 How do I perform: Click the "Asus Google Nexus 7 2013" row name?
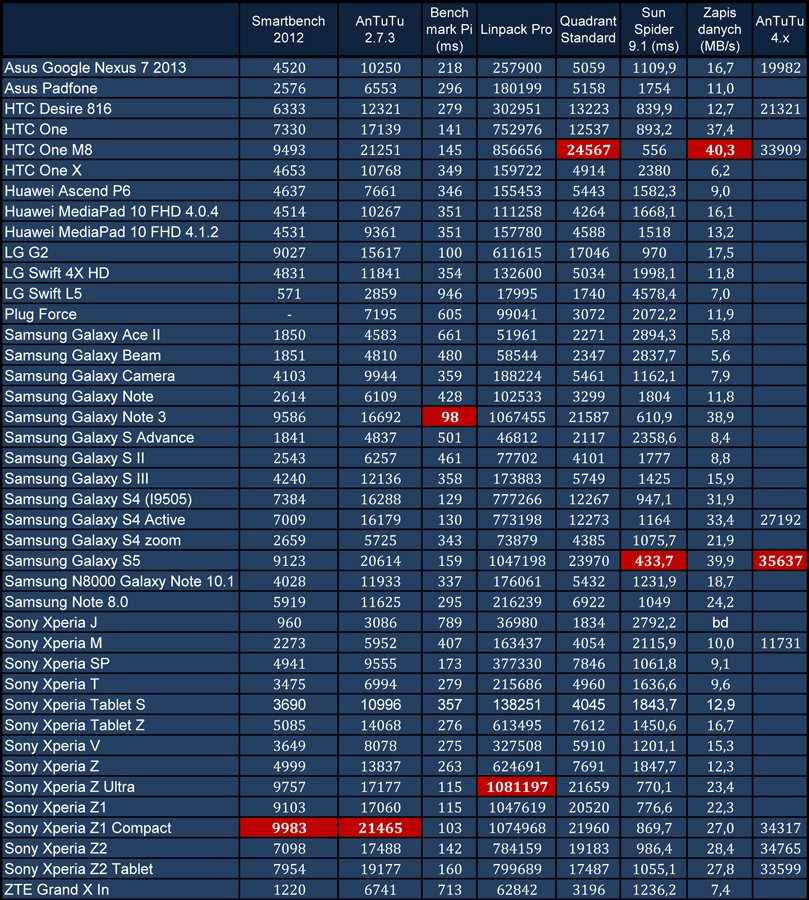click(x=95, y=68)
